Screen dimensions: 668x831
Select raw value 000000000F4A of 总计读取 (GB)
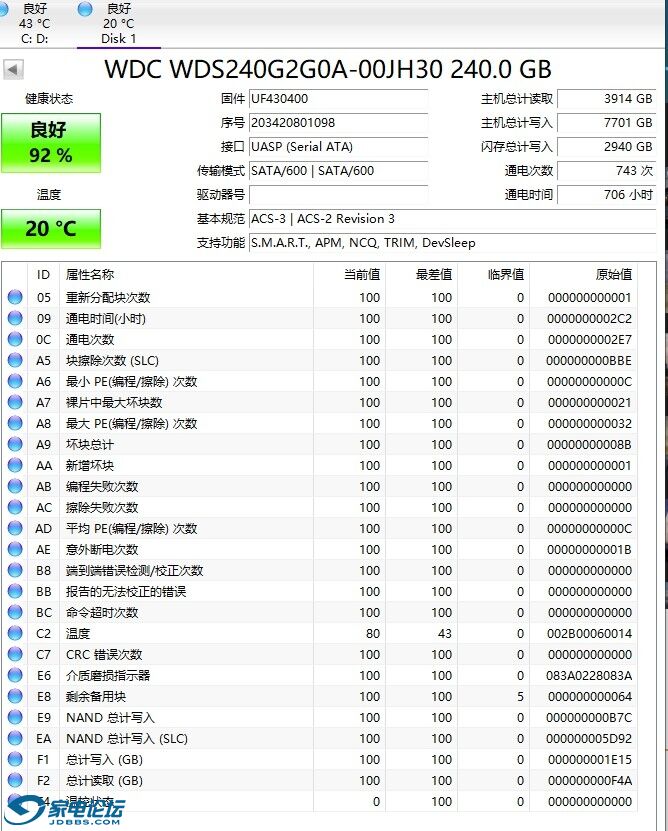pos(590,781)
